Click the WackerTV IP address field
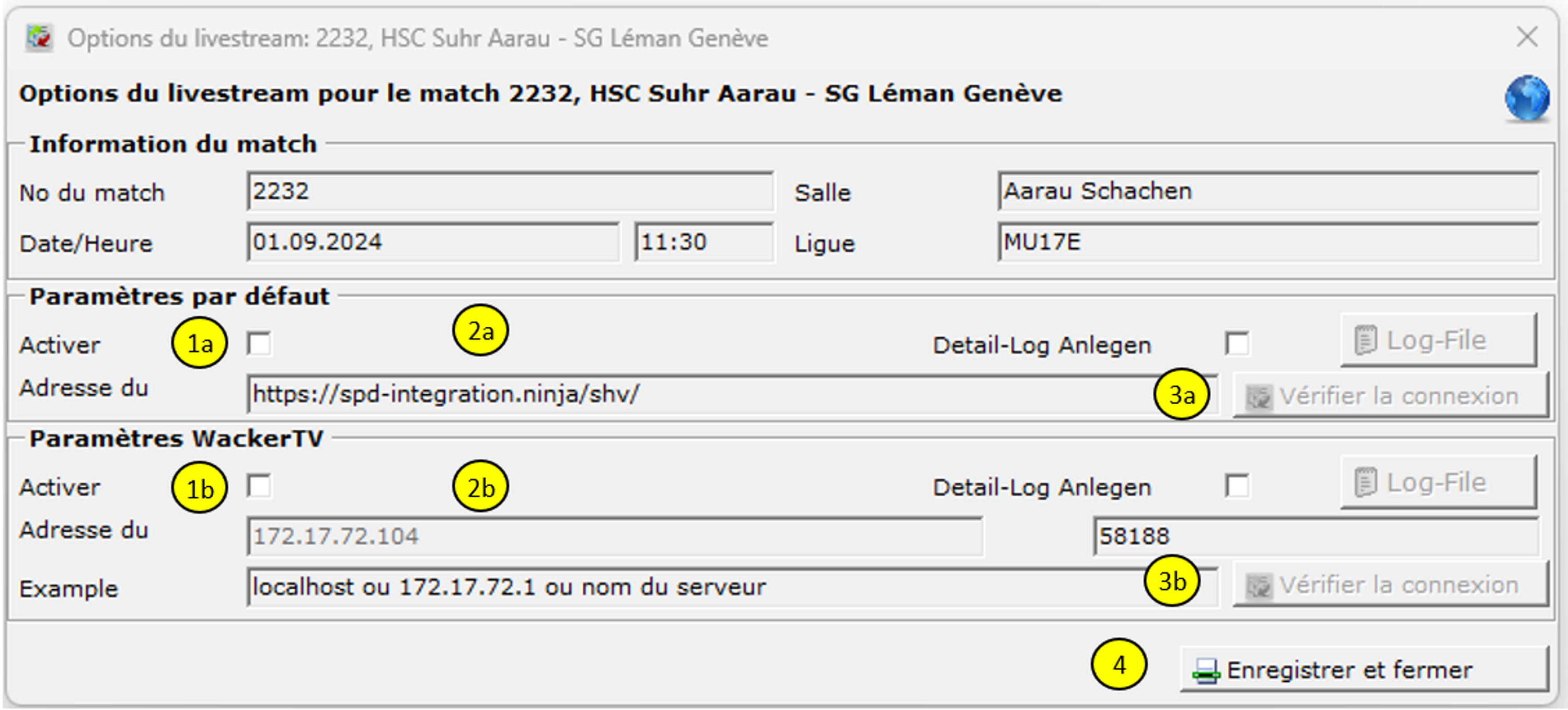The width and height of the screenshot is (1568, 710). coord(614,536)
